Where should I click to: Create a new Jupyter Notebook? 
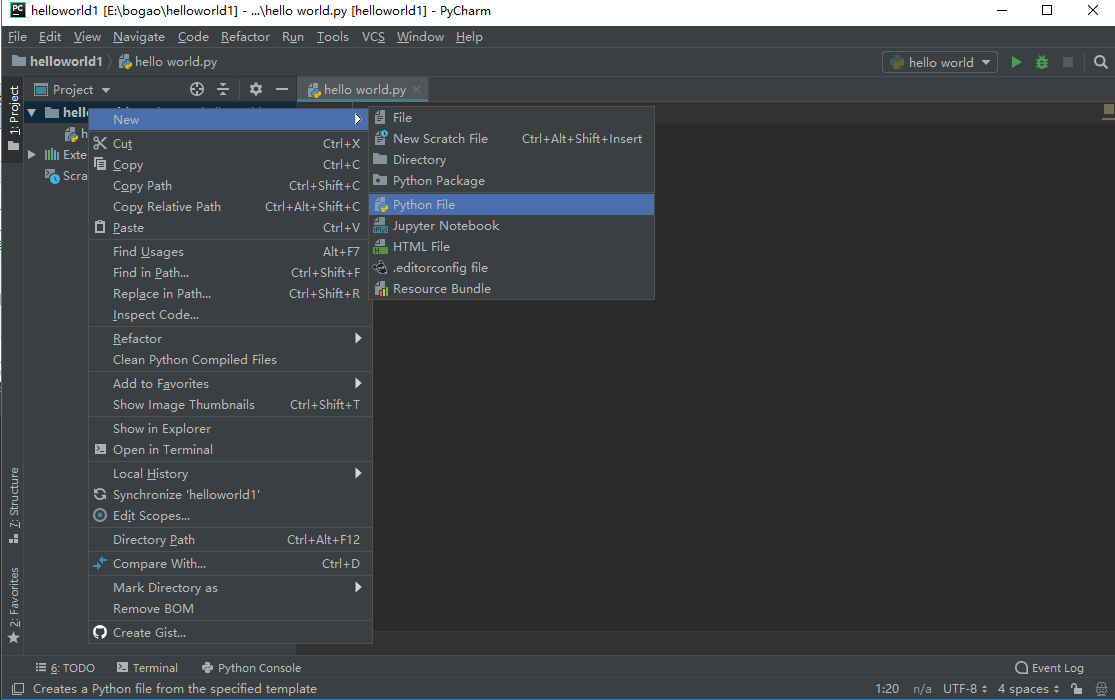[x=511, y=226]
